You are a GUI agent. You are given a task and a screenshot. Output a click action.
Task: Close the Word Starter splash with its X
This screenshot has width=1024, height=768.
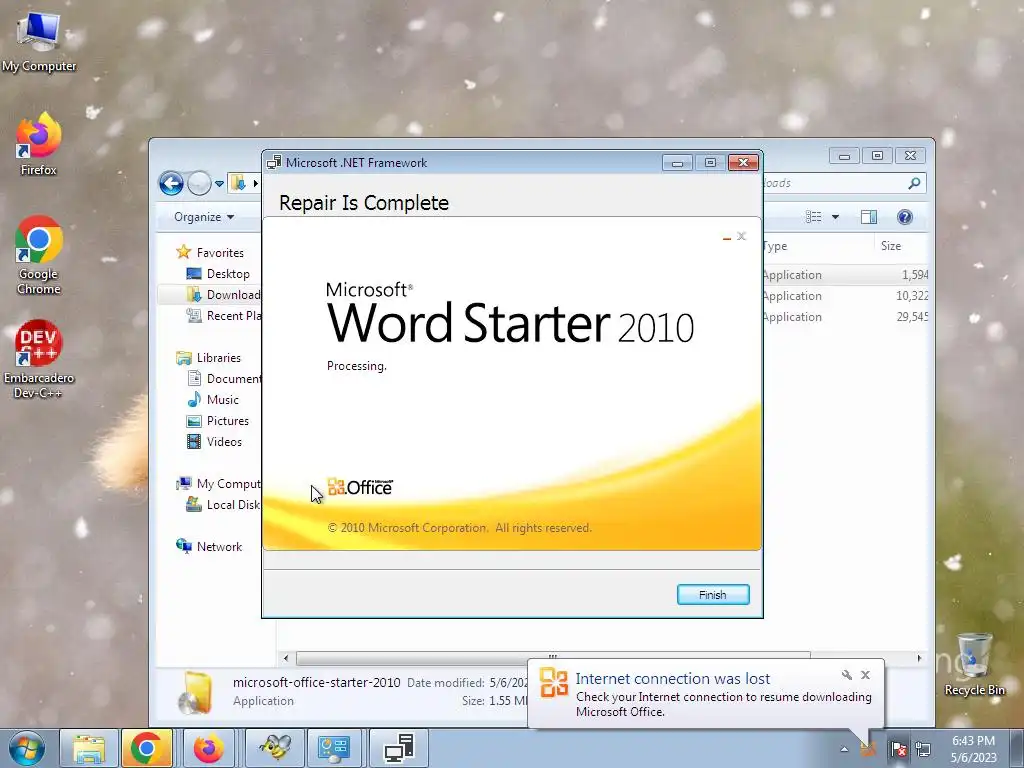pyautogui.click(x=741, y=236)
